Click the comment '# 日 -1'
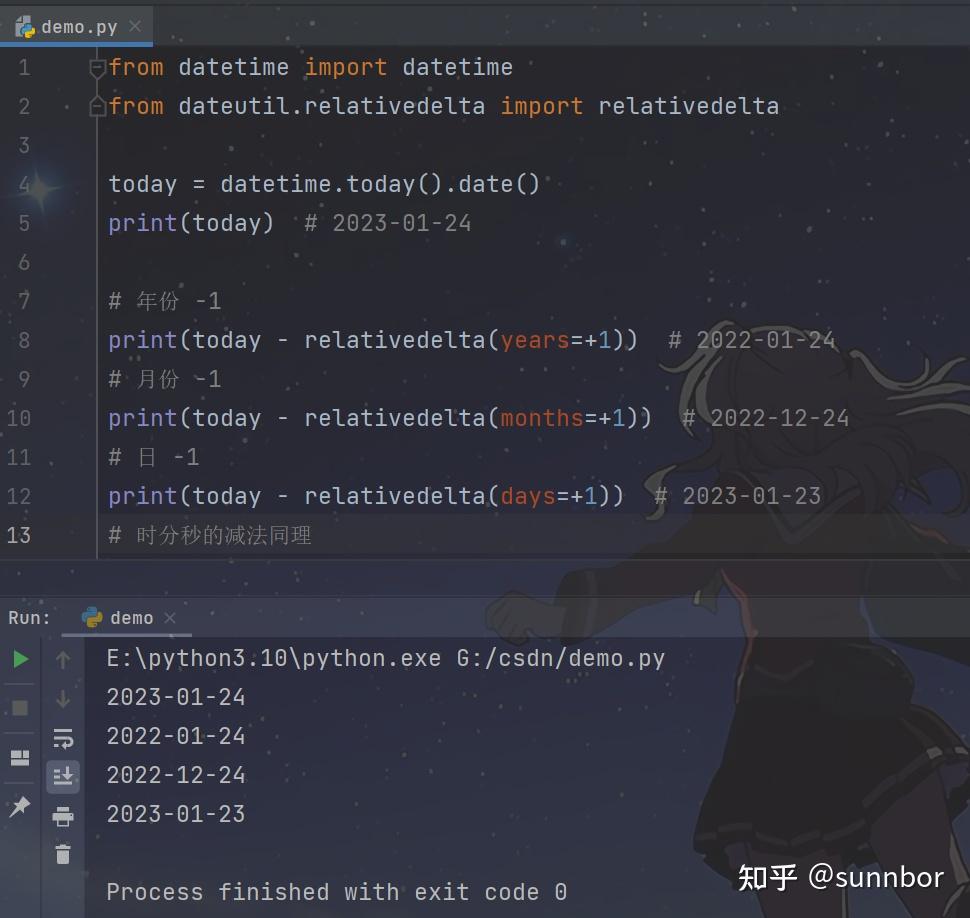970x918 pixels. (x=154, y=457)
